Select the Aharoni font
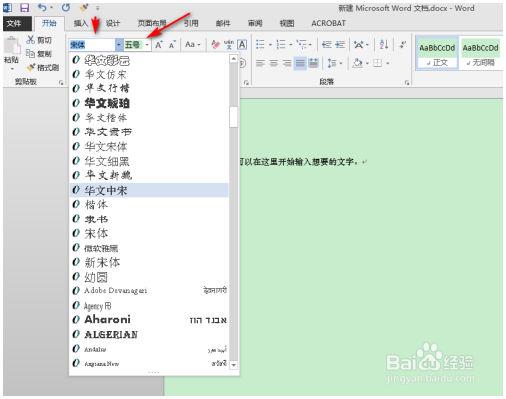Viewport: 506px width, 399px height. (x=149, y=320)
